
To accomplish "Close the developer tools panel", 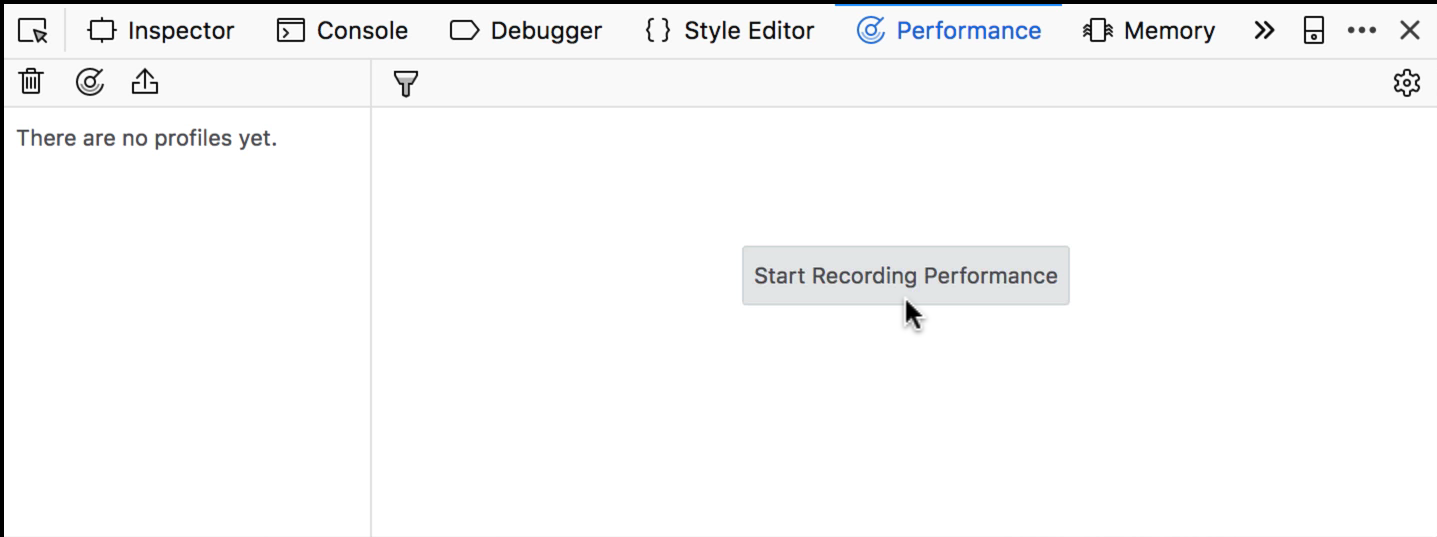I will coord(1410,31).
